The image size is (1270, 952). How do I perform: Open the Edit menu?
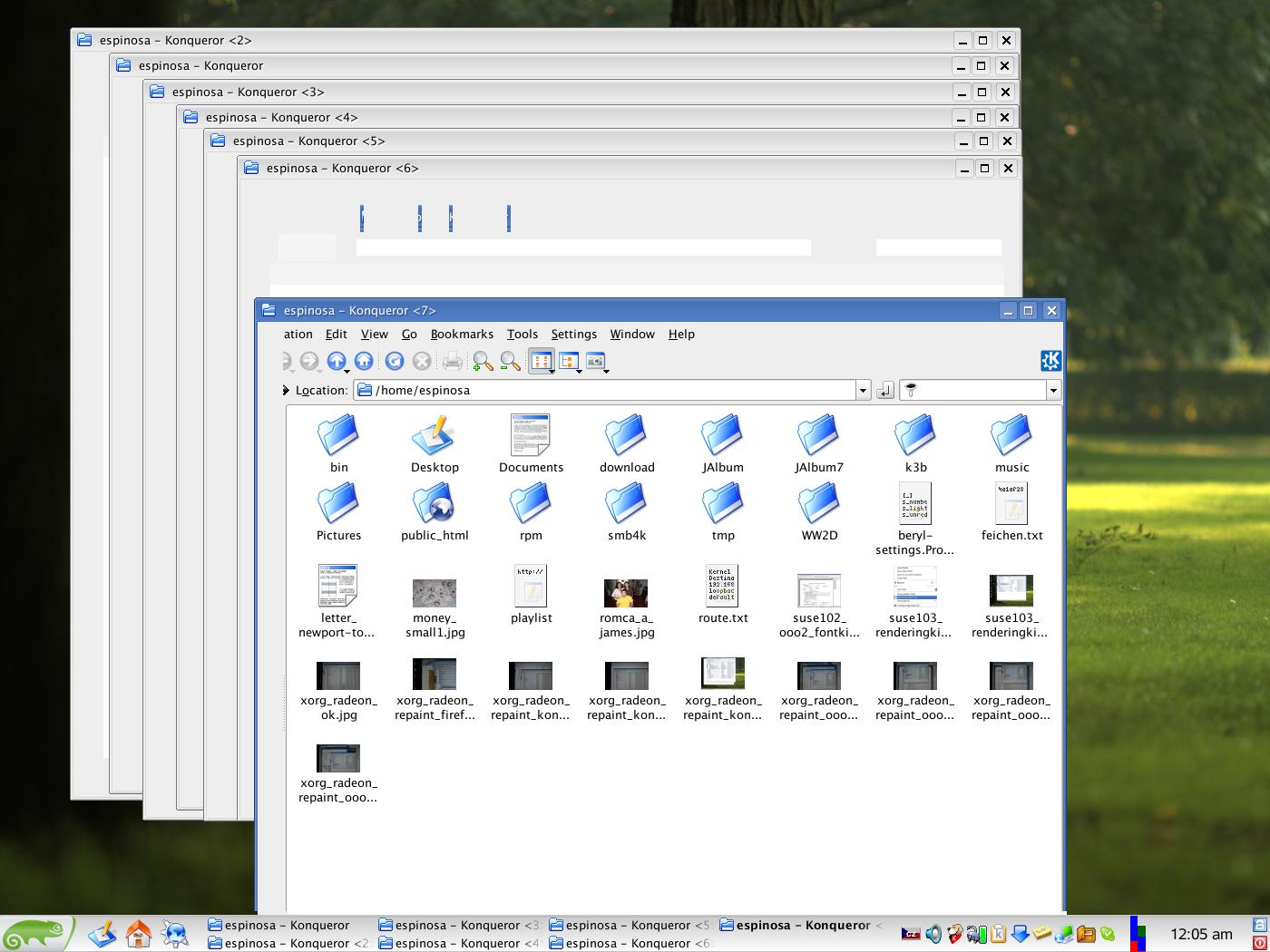click(337, 334)
